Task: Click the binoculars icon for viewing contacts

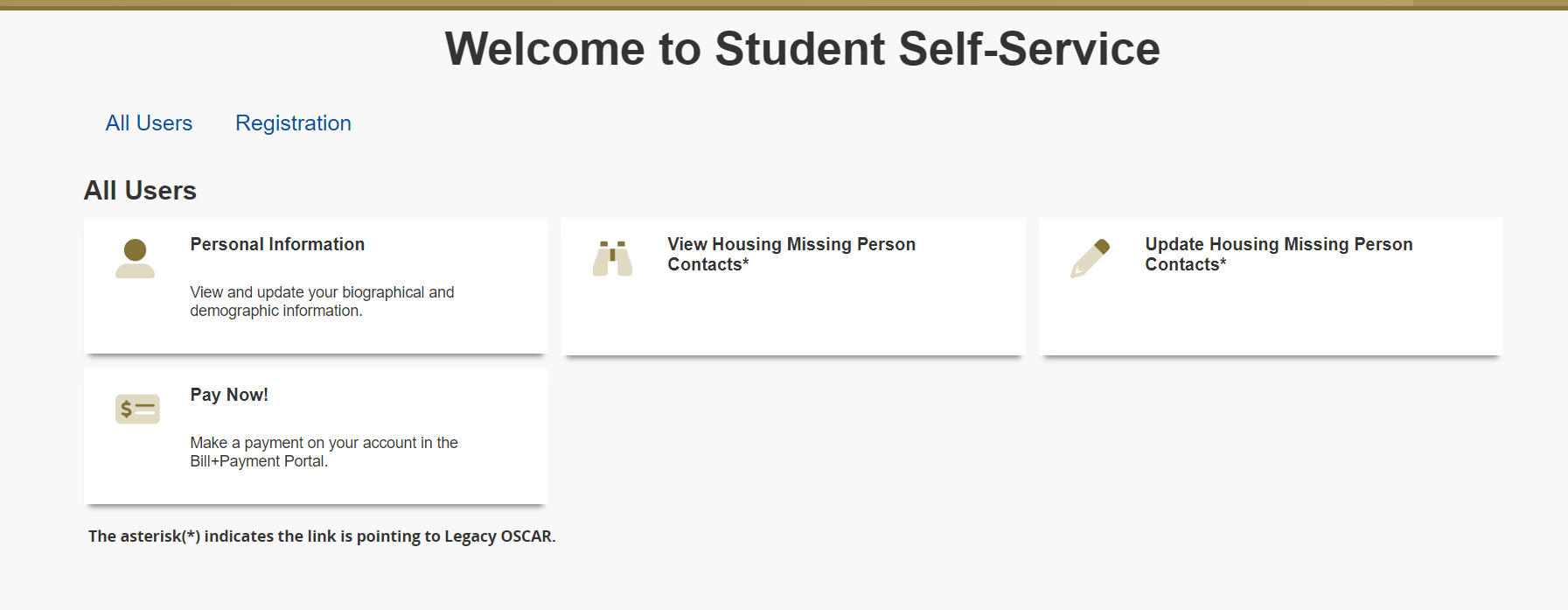Action: click(x=612, y=258)
